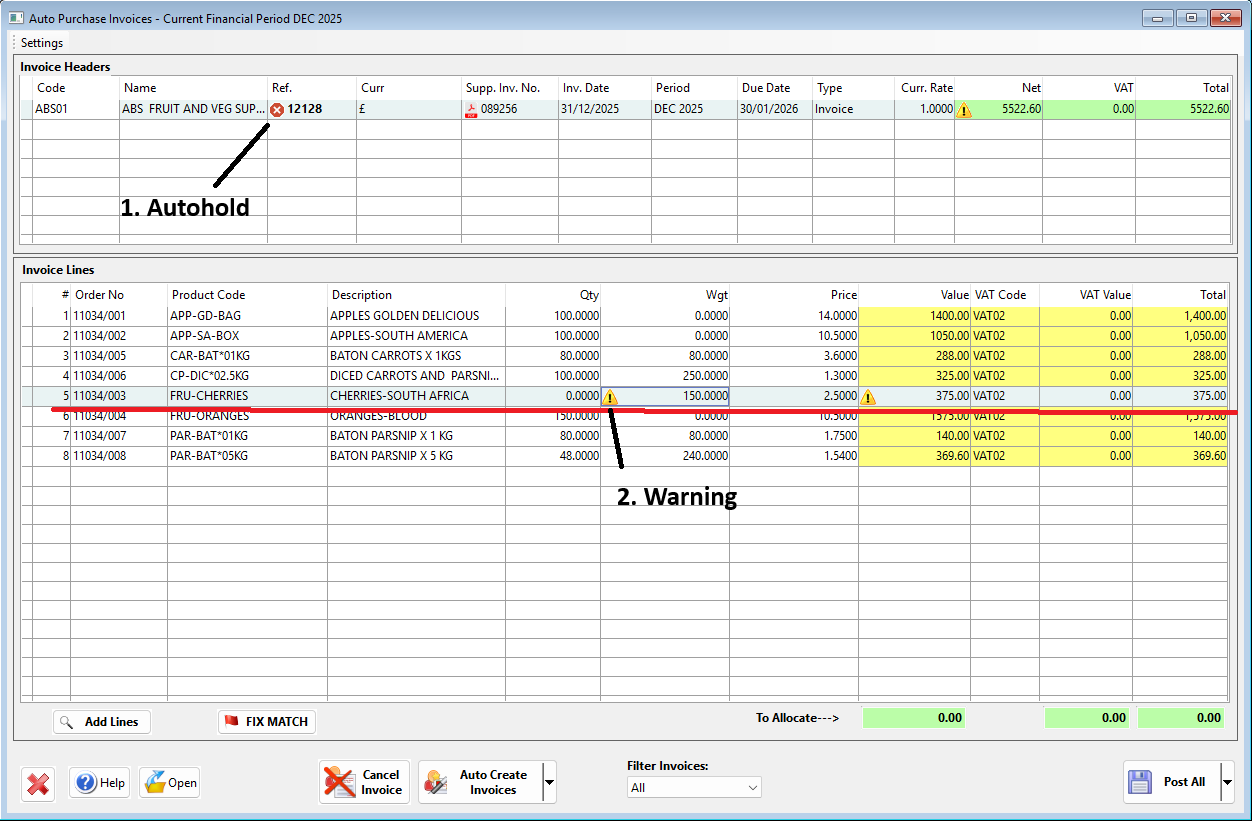The width and height of the screenshot is (1252, 821).
Task: Open the PDF icon next to invoice 089256
Action: pos(471,109)
